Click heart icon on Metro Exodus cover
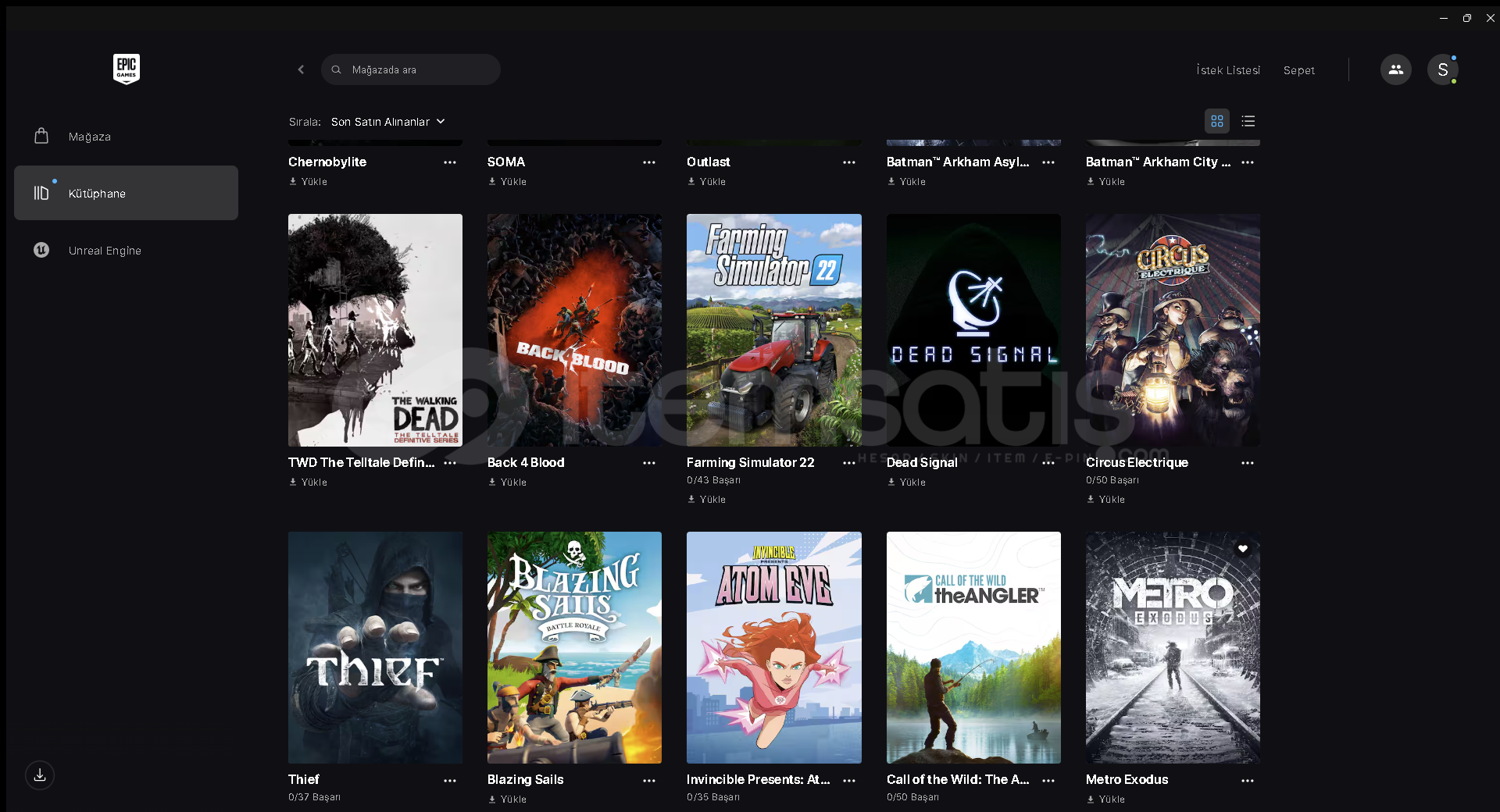This screenshot has height=812, width=1500. [x=1242, y=549]
